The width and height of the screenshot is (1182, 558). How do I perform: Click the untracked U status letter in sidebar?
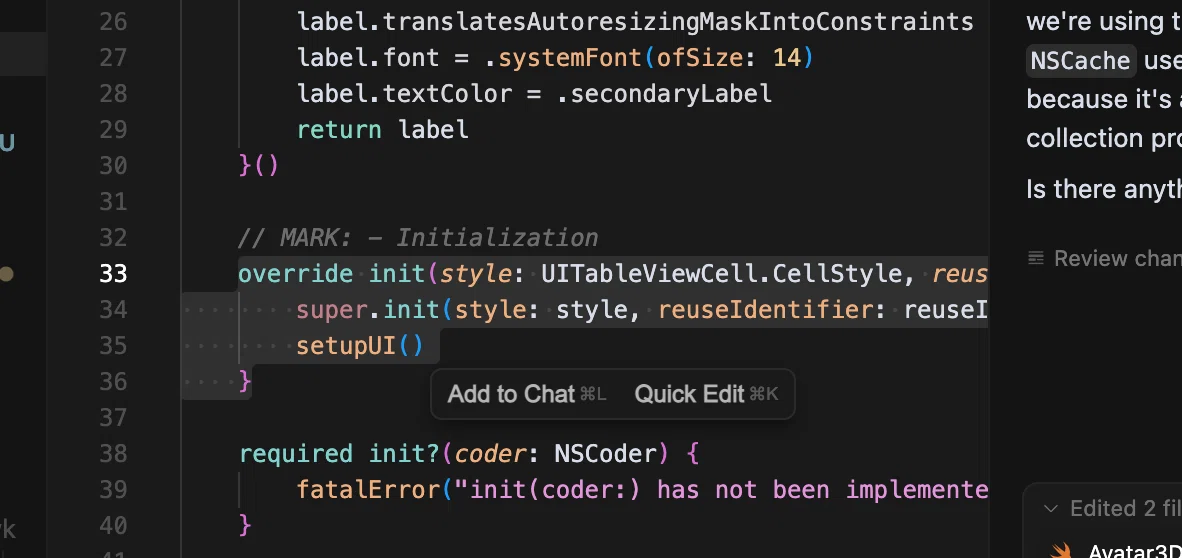click(7, 143)
